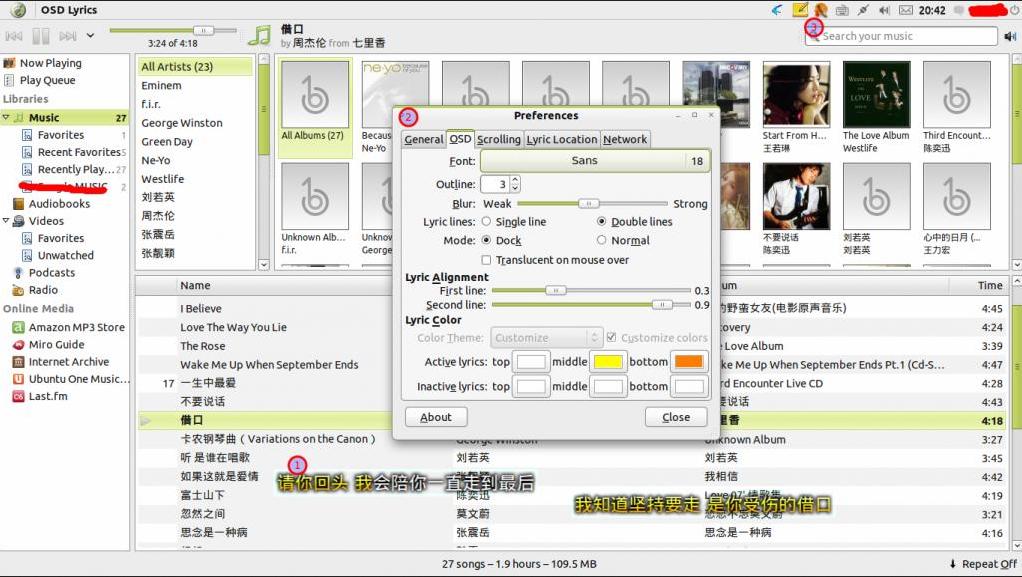
Task: Open Play Queue in the sidebar
Action: point(48,80)
